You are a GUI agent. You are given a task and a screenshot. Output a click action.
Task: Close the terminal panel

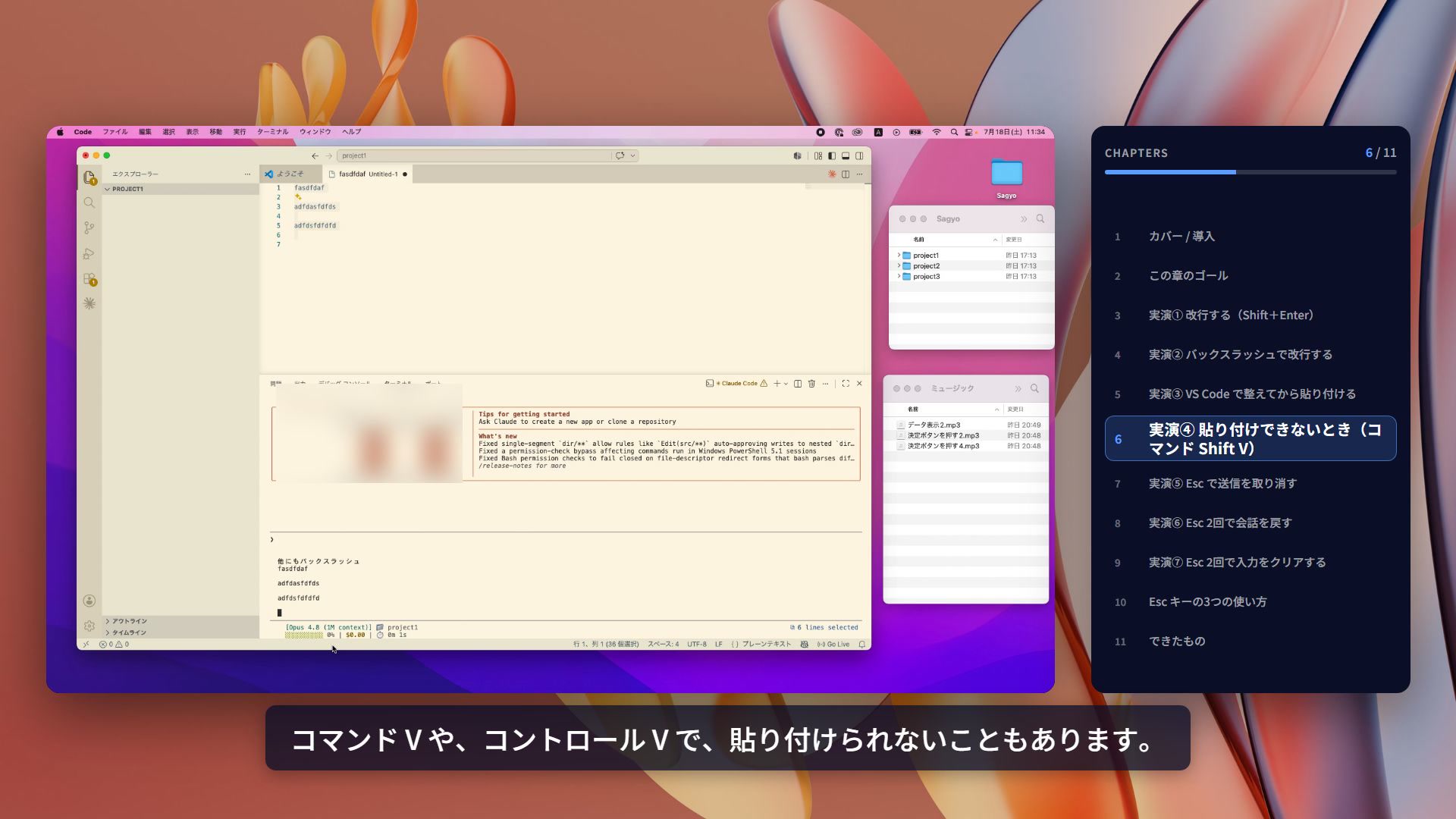859,384
